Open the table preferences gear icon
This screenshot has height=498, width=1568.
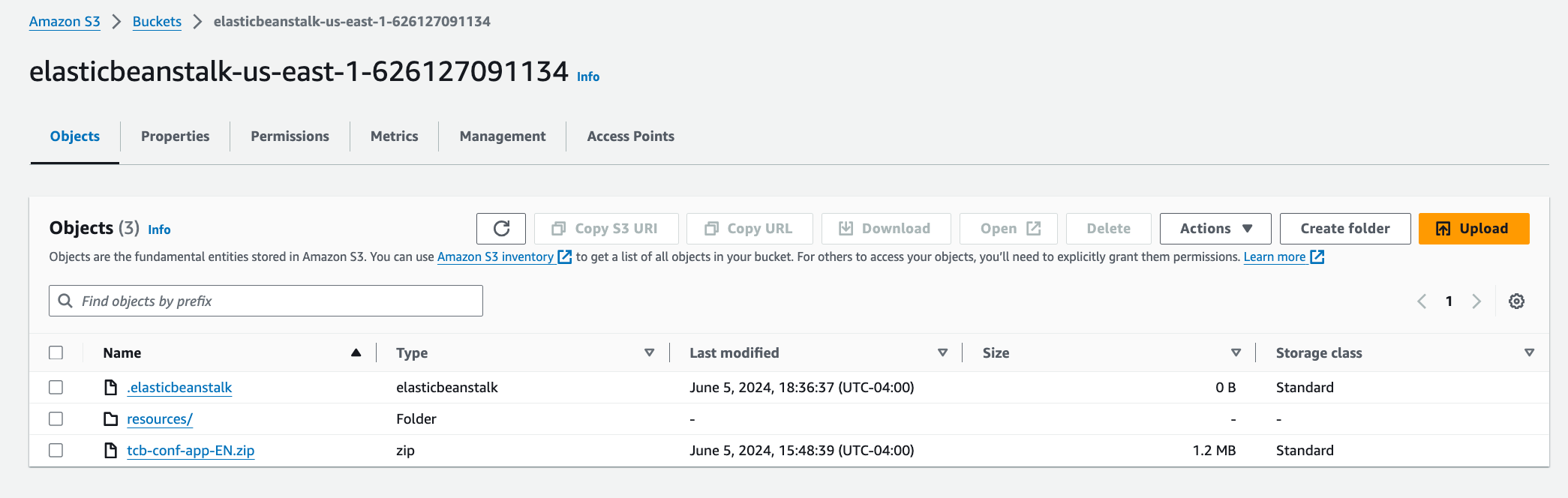click(x=1516, y=301)
